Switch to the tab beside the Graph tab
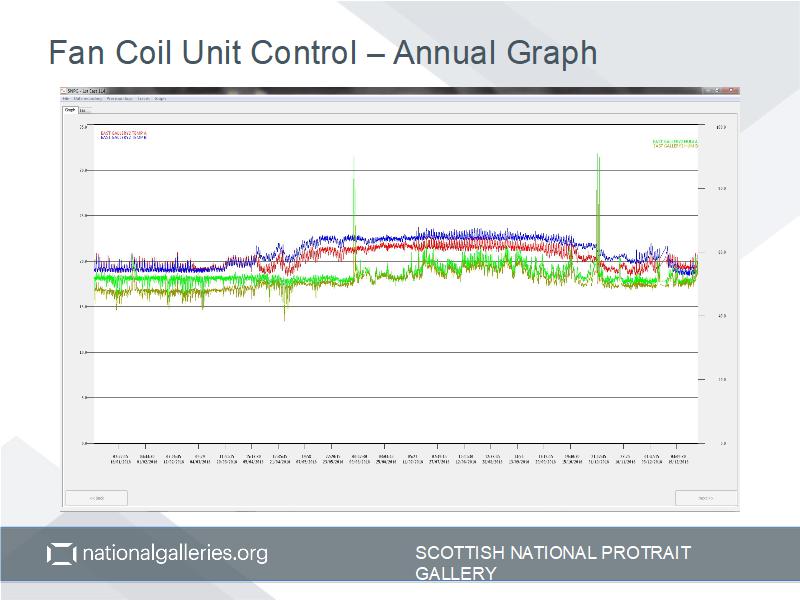This screenshot has height=600, width=800. click(x=83, y=110)
